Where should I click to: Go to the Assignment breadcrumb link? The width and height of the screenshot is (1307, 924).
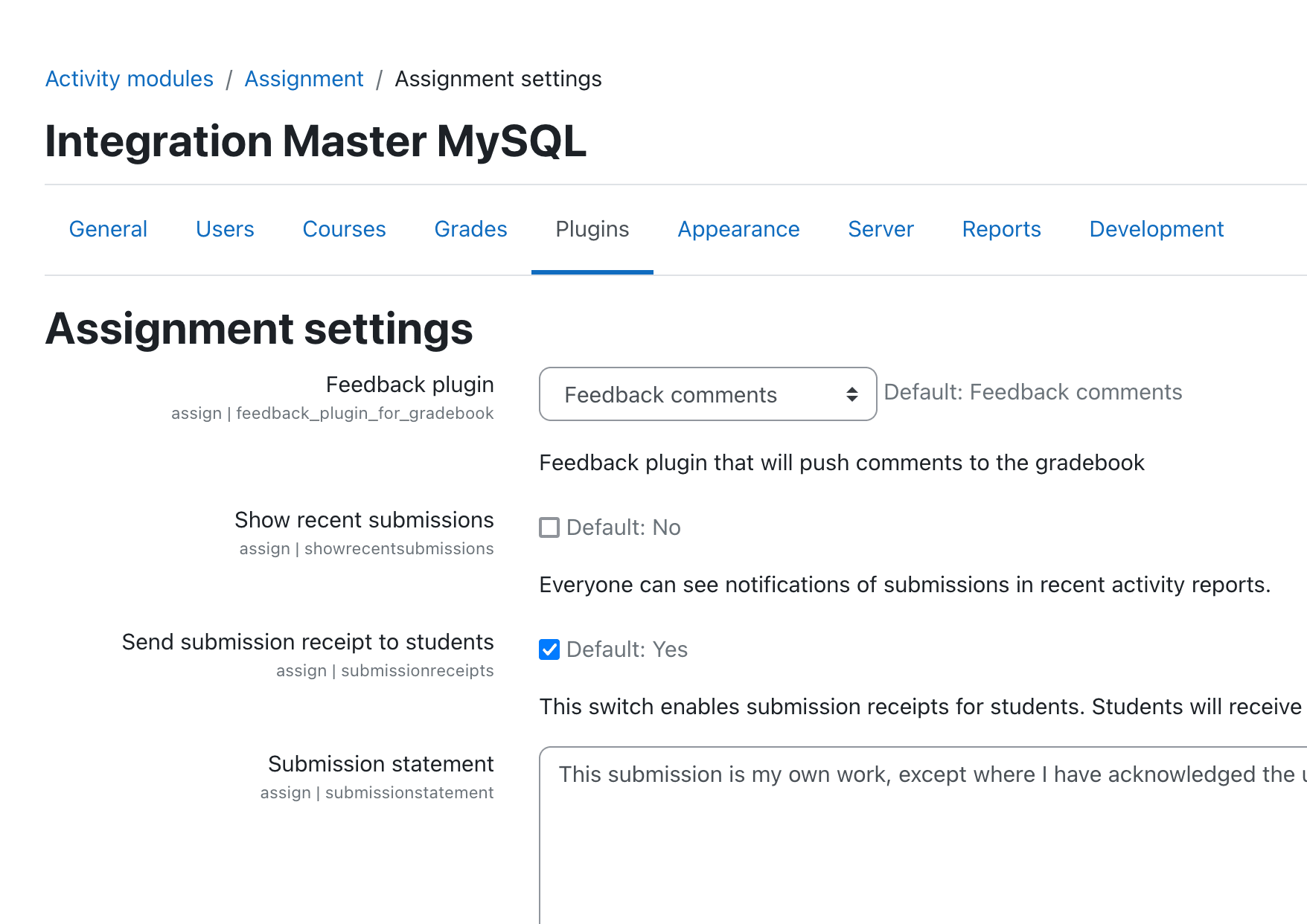pyautogui.click(x=304, y=79)
